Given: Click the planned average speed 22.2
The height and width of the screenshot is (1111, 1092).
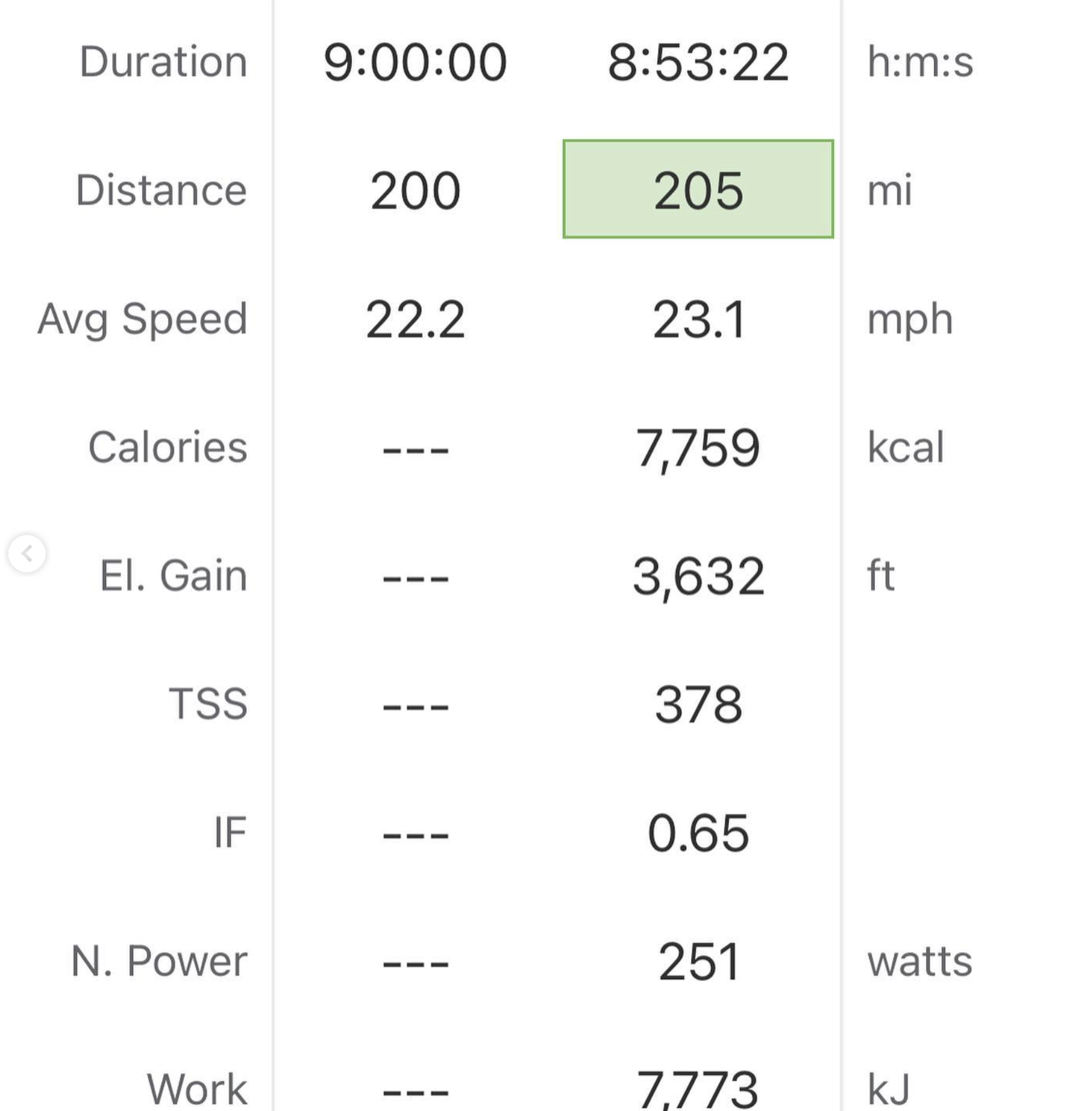Looking at the screenshot, I should point(415,319).
